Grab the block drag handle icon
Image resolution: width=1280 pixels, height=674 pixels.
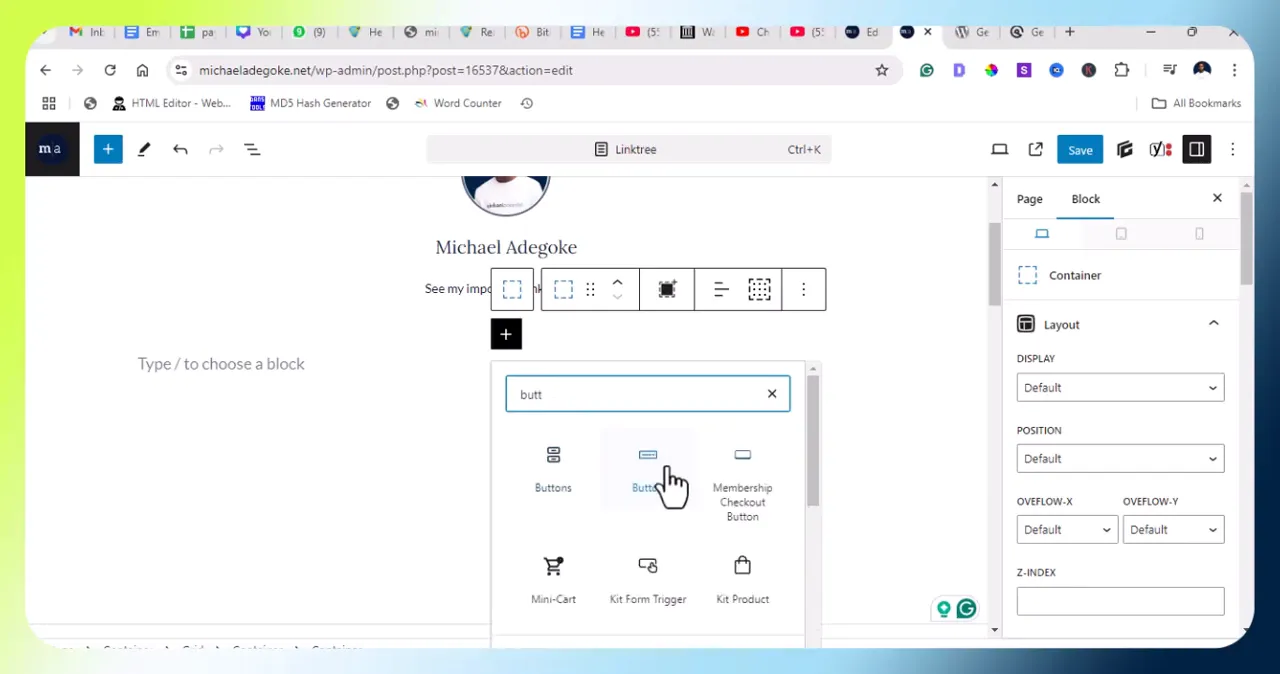coord(590,290)
